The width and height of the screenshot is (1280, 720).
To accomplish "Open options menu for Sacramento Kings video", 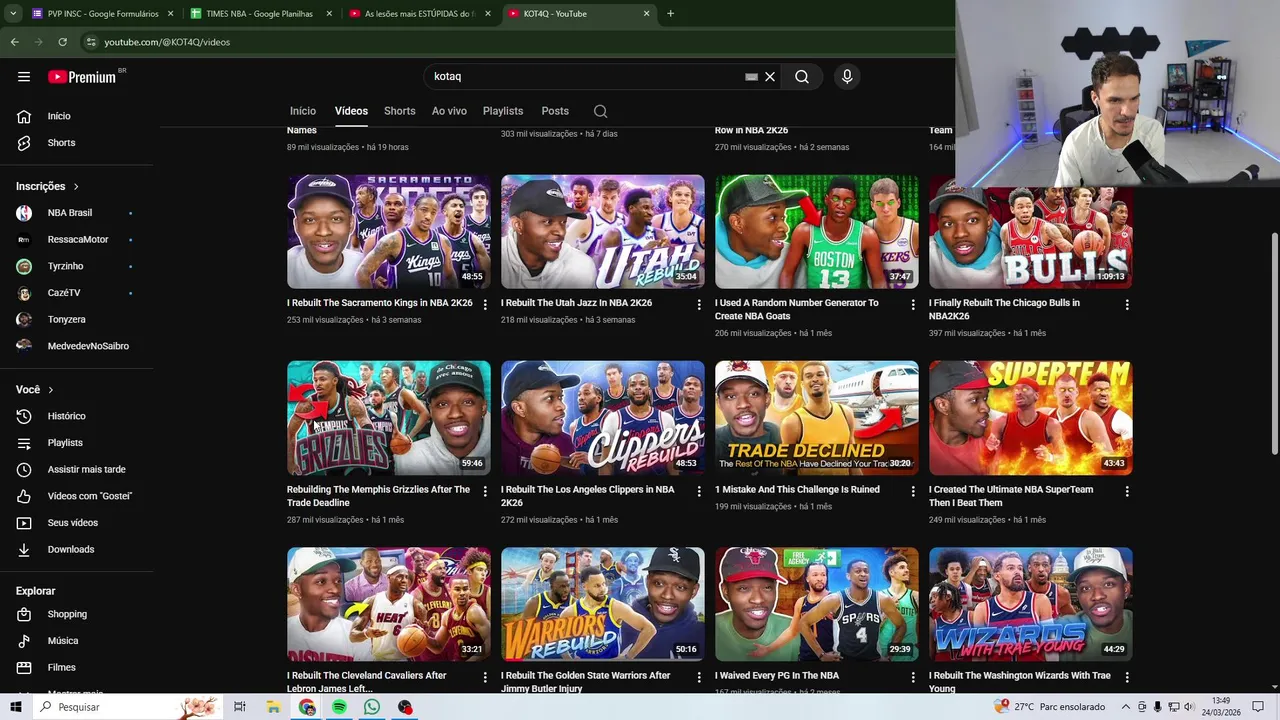I will tap(485, 304).
